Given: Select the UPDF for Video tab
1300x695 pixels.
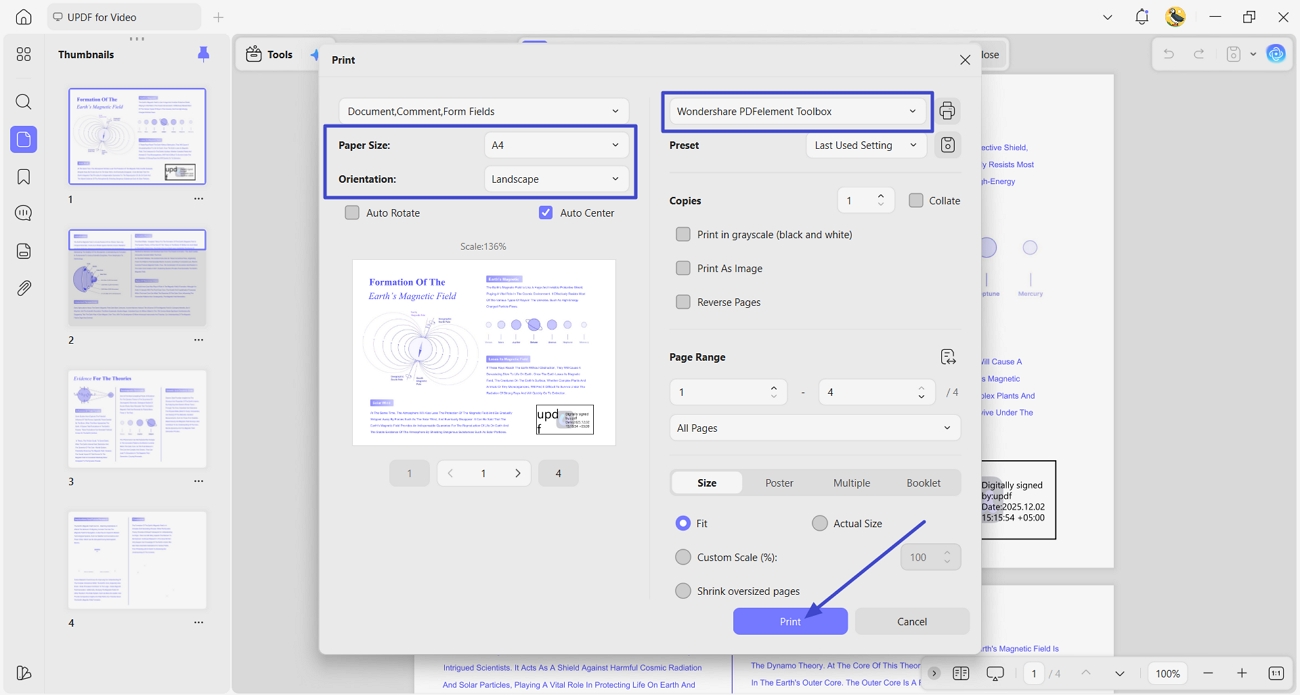Looking at the screenshot, I should (124, 17).
